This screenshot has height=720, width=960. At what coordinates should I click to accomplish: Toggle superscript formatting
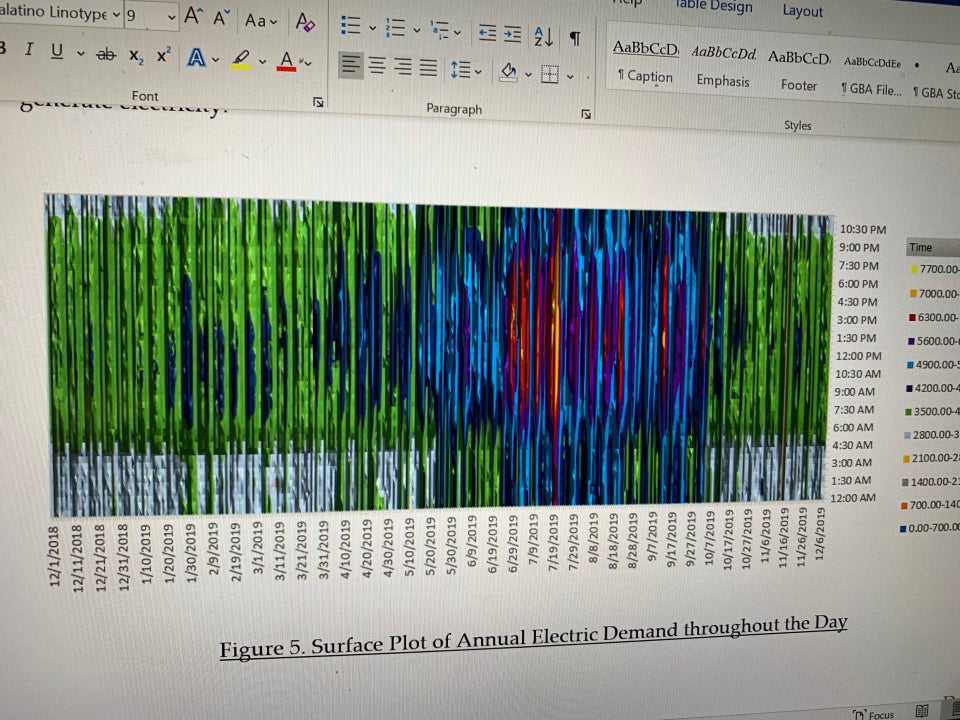(x=164, y=55)
